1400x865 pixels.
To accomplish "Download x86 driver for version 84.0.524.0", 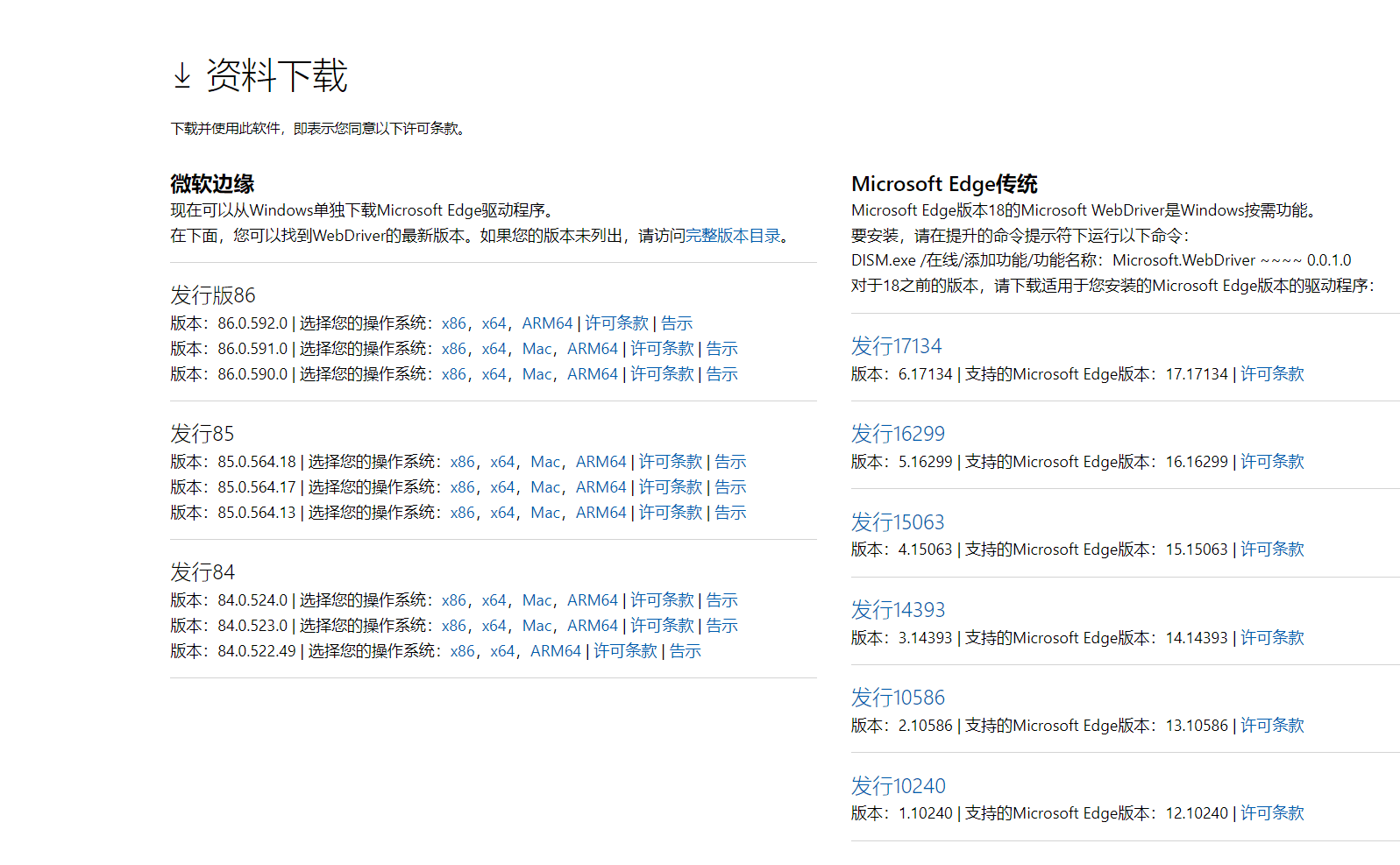I will pos(454,600).
